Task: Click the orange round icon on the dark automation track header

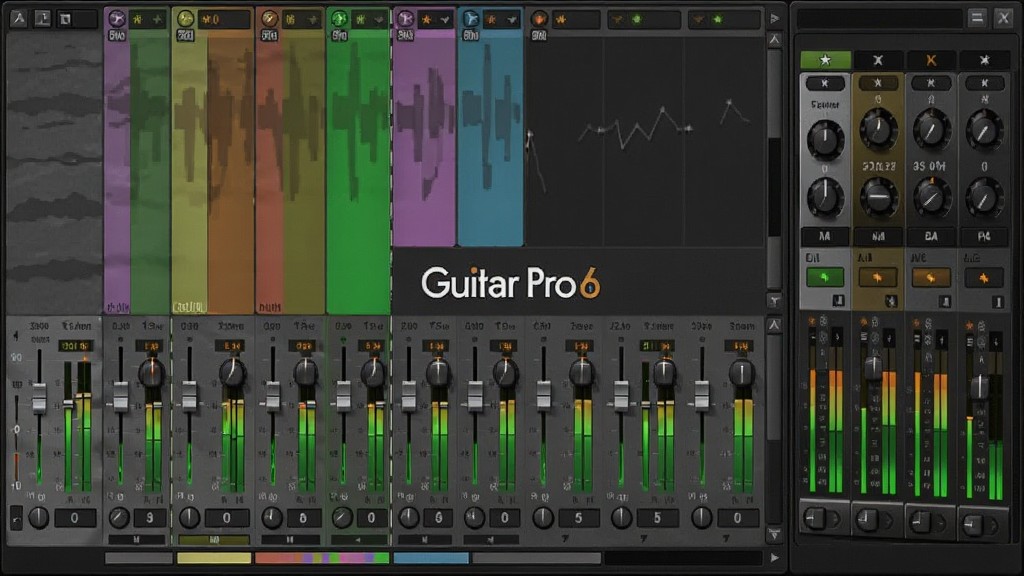Action: pyautogui.click(x=539, y=19)
